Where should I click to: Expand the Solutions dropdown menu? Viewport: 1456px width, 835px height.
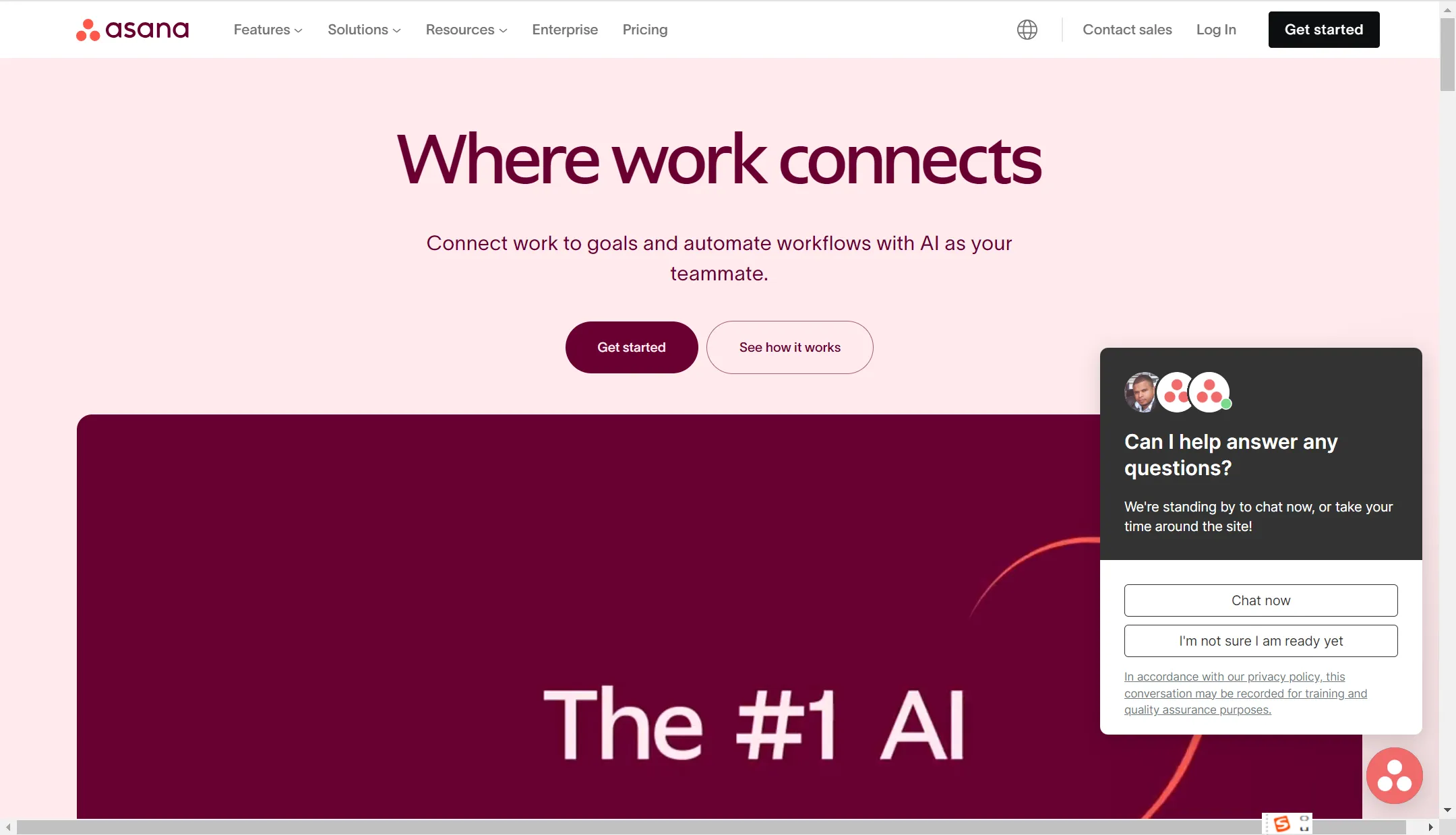pos(364,29)
